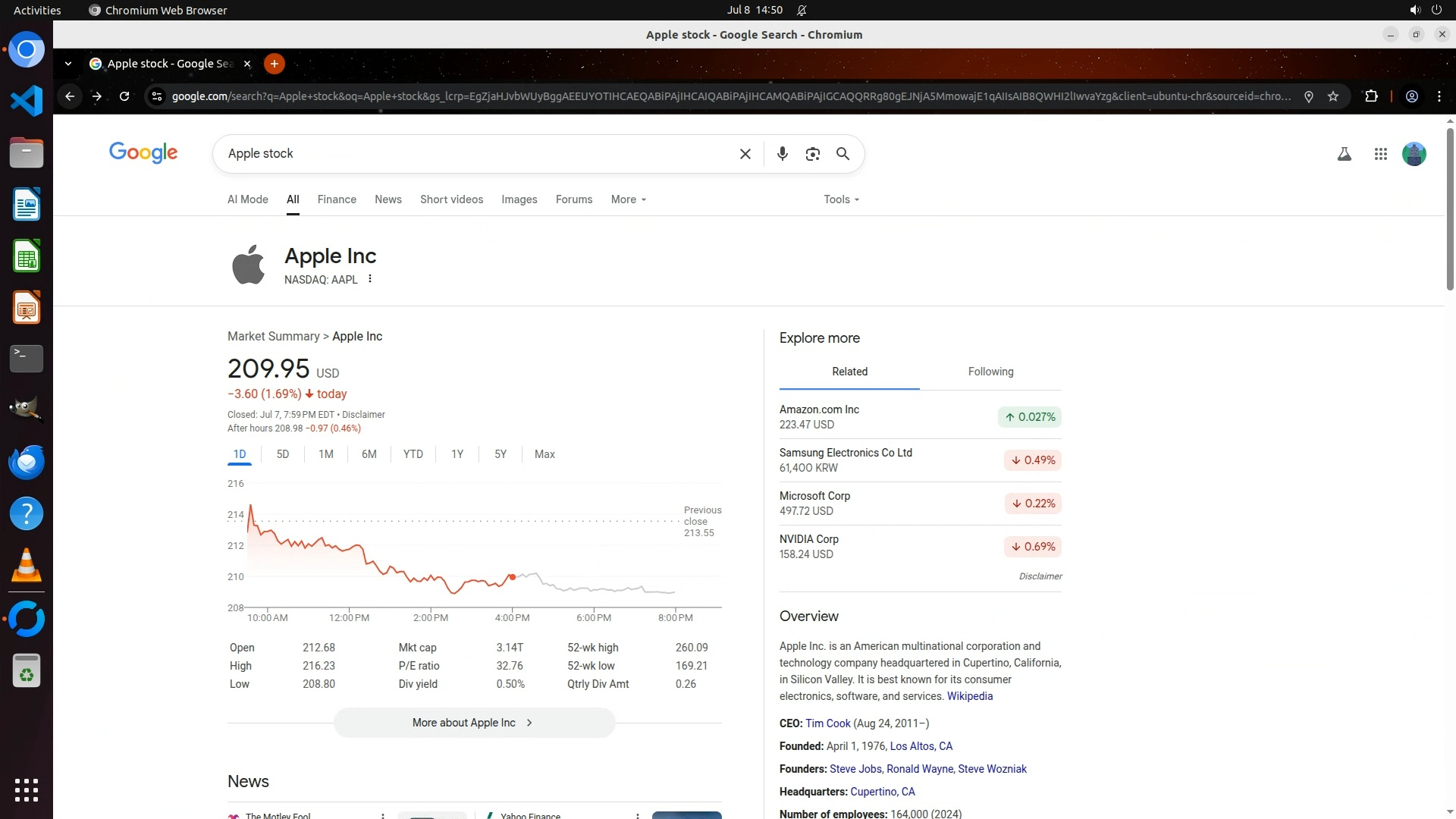
Task: Open Search Labs flask icon
Action: click(1344, 154)
